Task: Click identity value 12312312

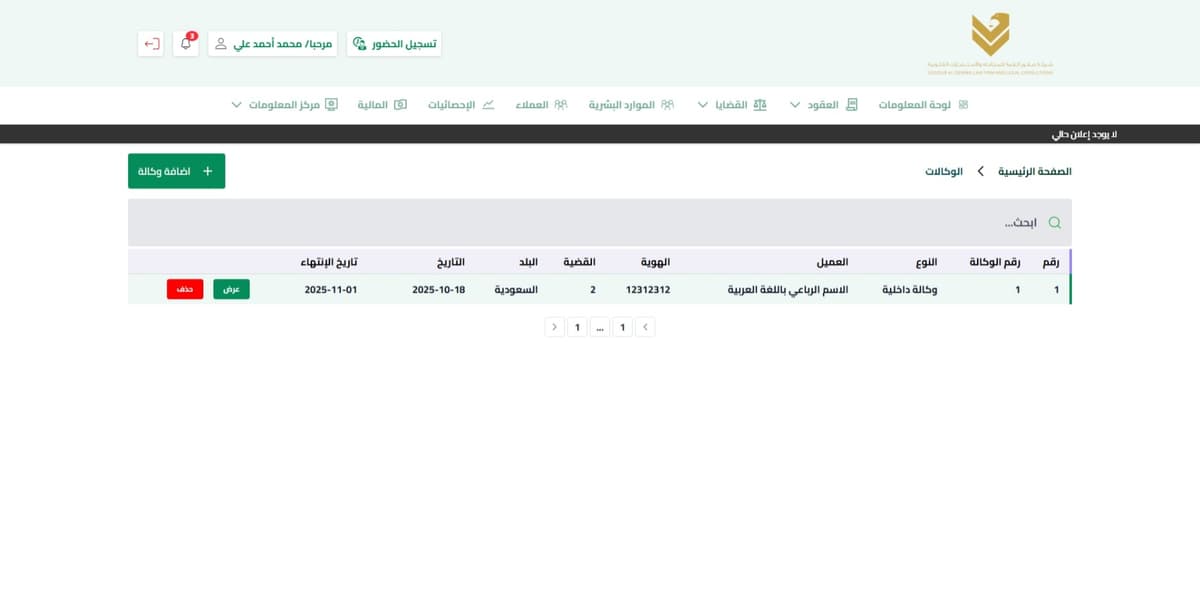Action: click(648, 290)
